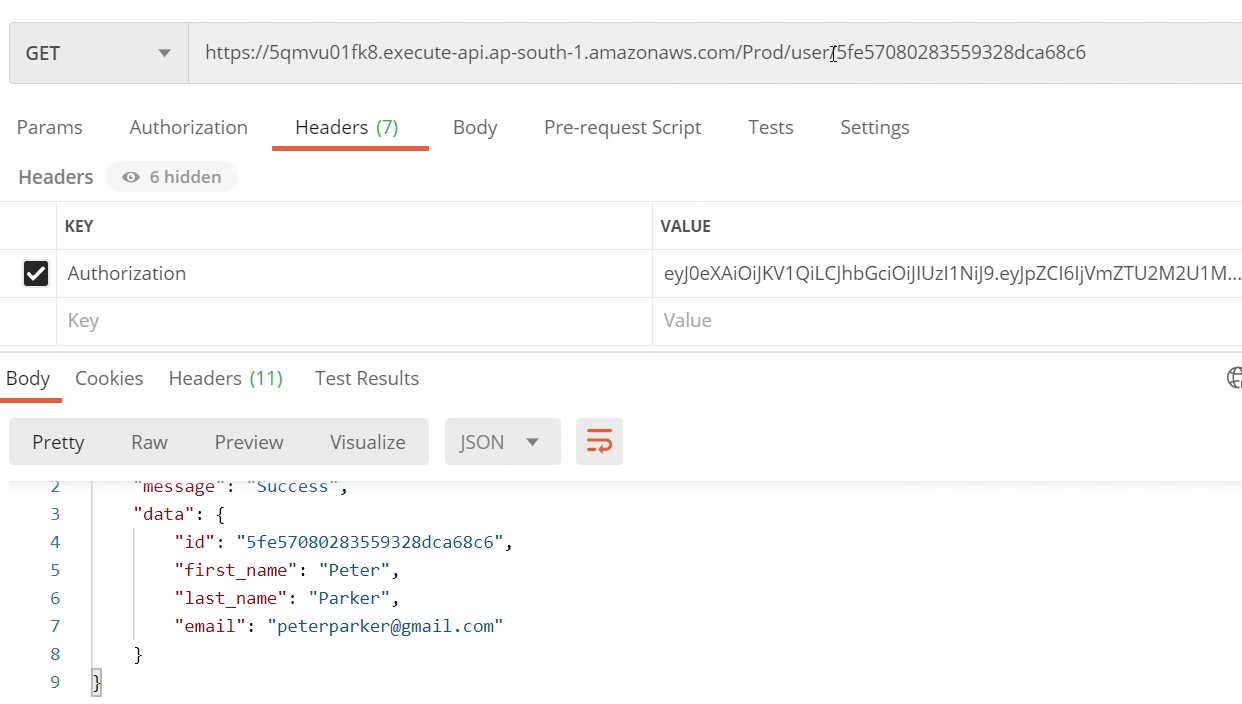Select the Preview response view

click(x=249, y=442)
